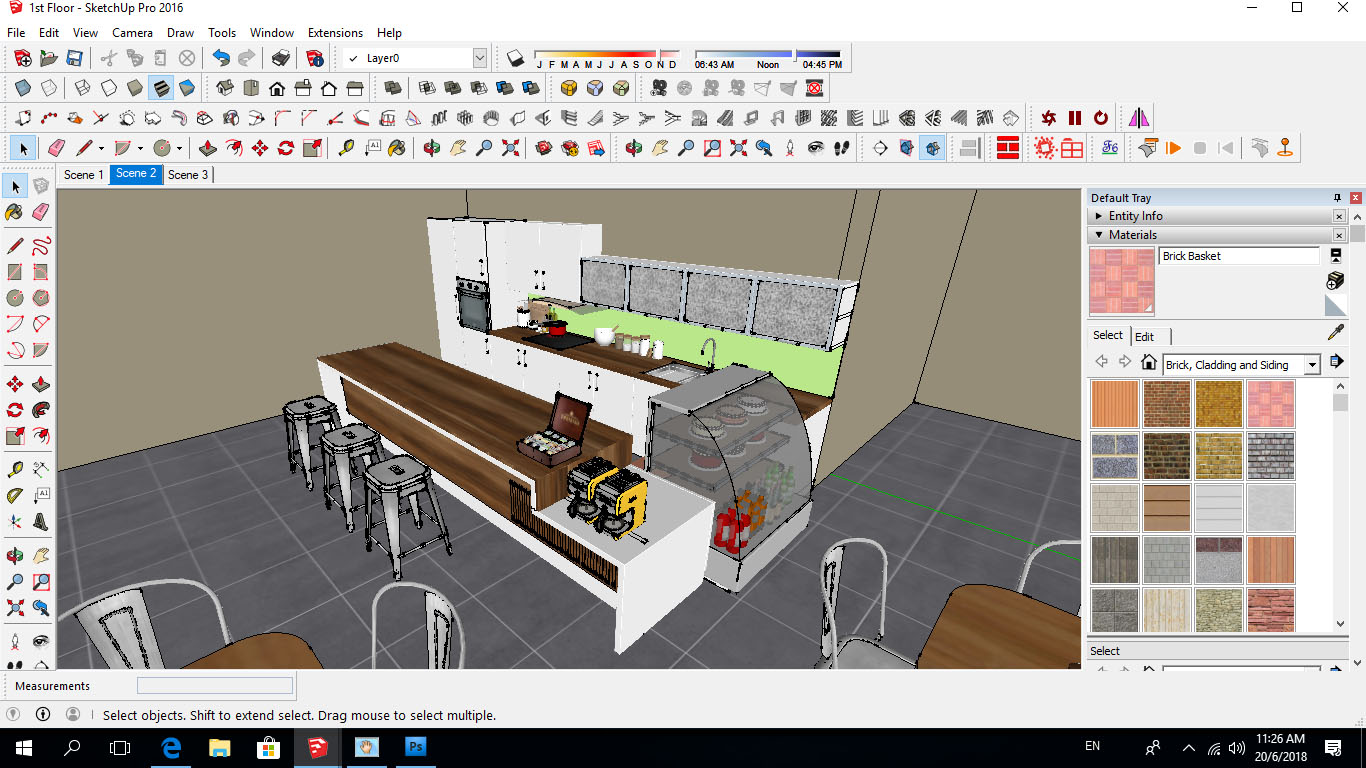Switch to Monochrome style
The image size is (1366, 768).
tap(187, 88)
